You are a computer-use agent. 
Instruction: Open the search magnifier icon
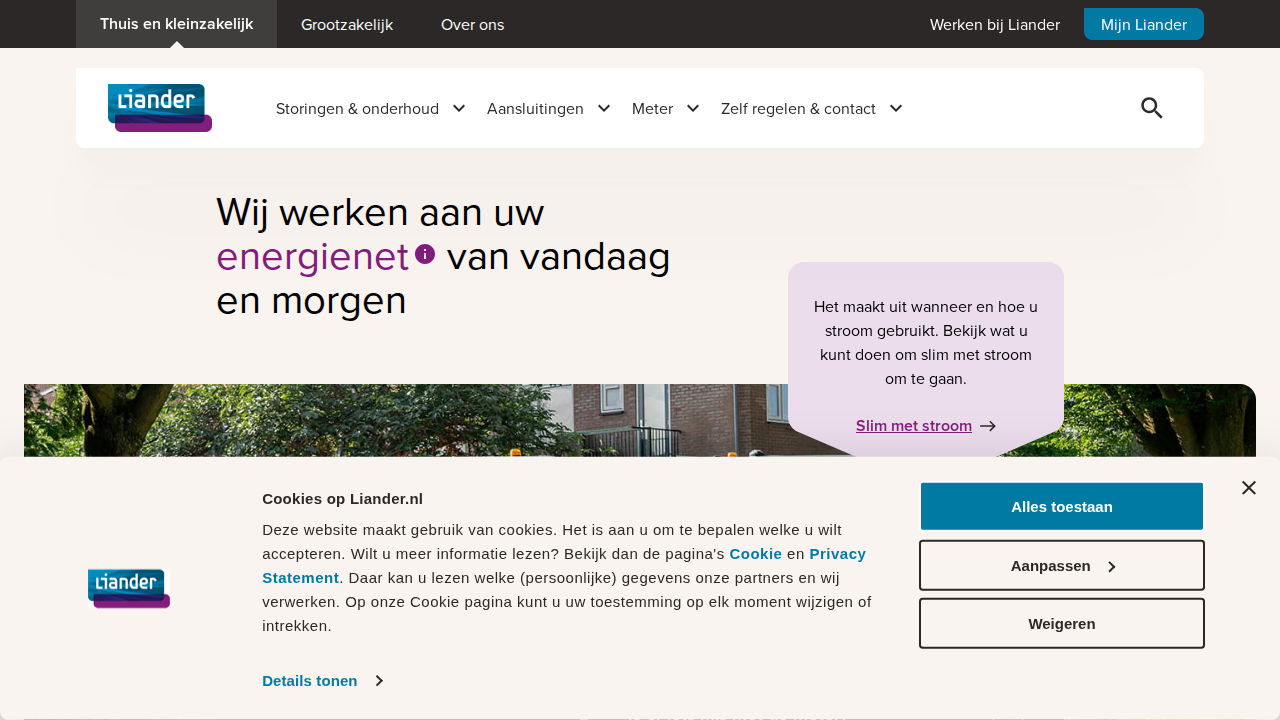tap(1151, 107)
